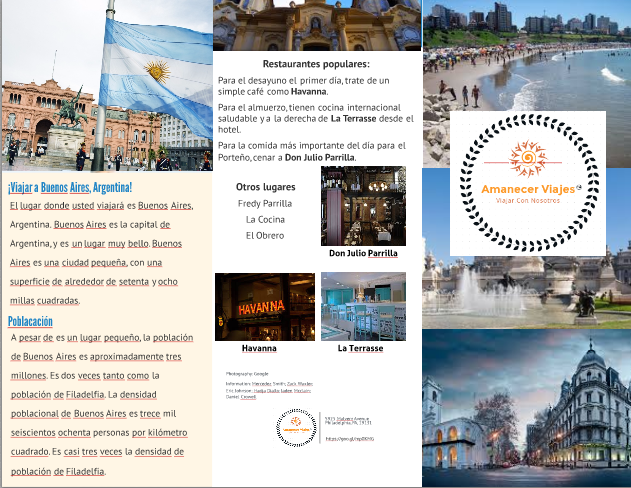This screenshot has height=488, width=631.
Task: Click the 'Restaurantes populares:' heading
Action: pos(316,64)
